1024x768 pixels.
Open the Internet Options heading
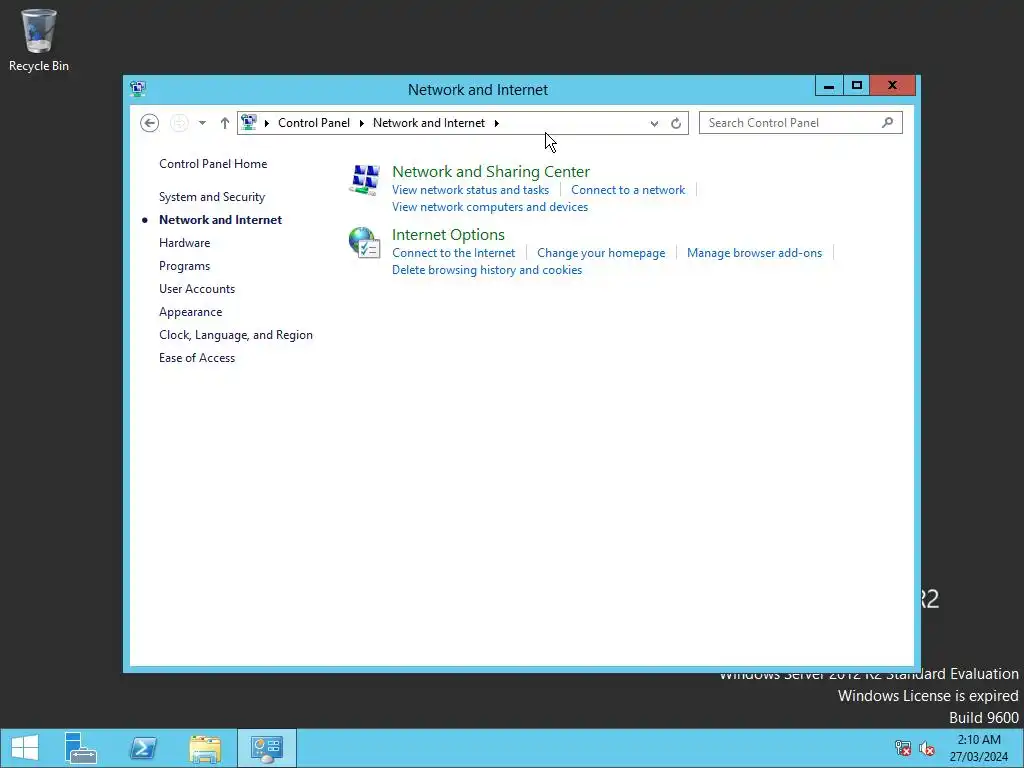pyautogui.click(x=448, y=234)
